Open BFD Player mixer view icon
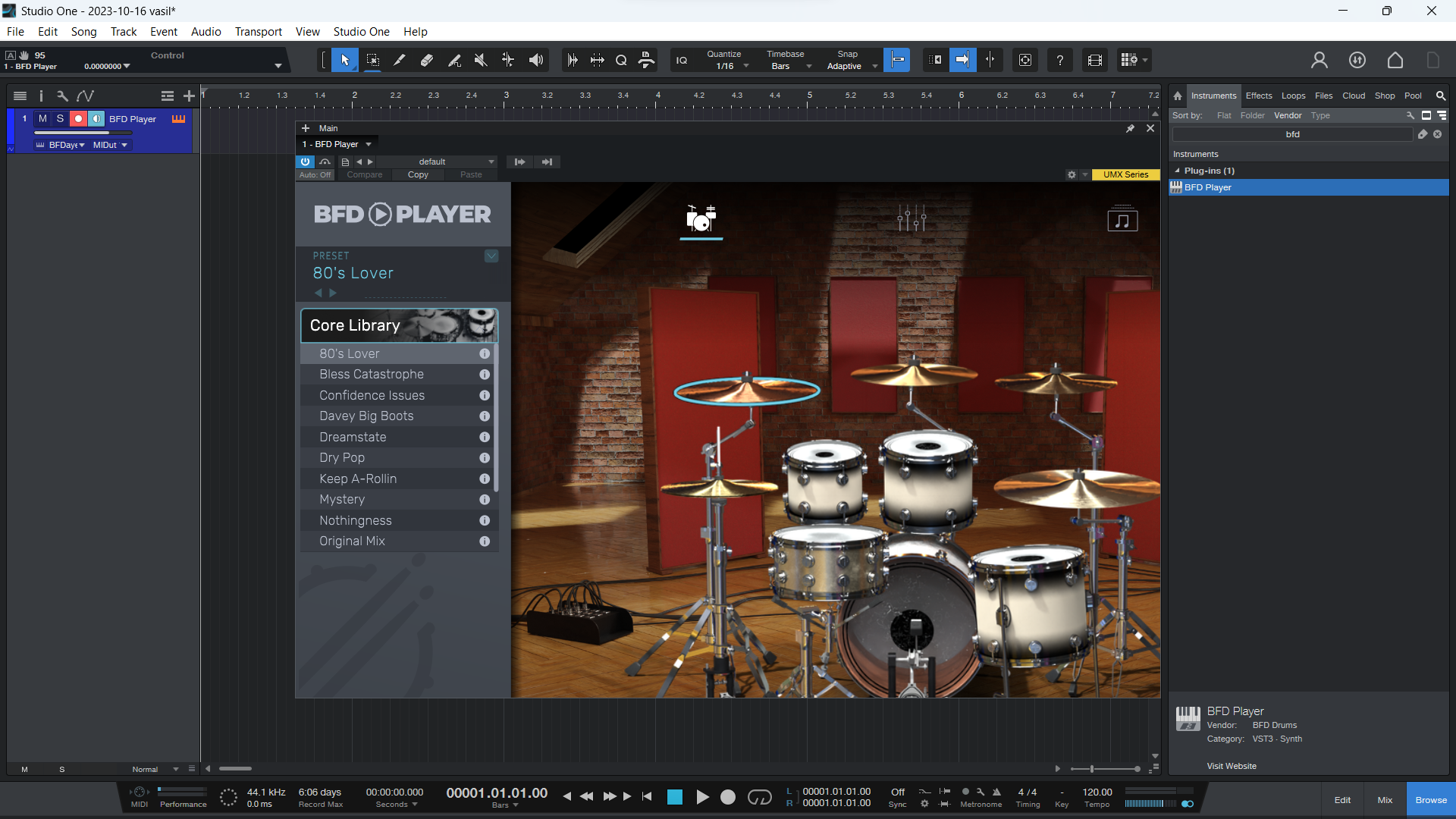The height and width of the screenshot is (819, 1456). [x=912, y=218]
